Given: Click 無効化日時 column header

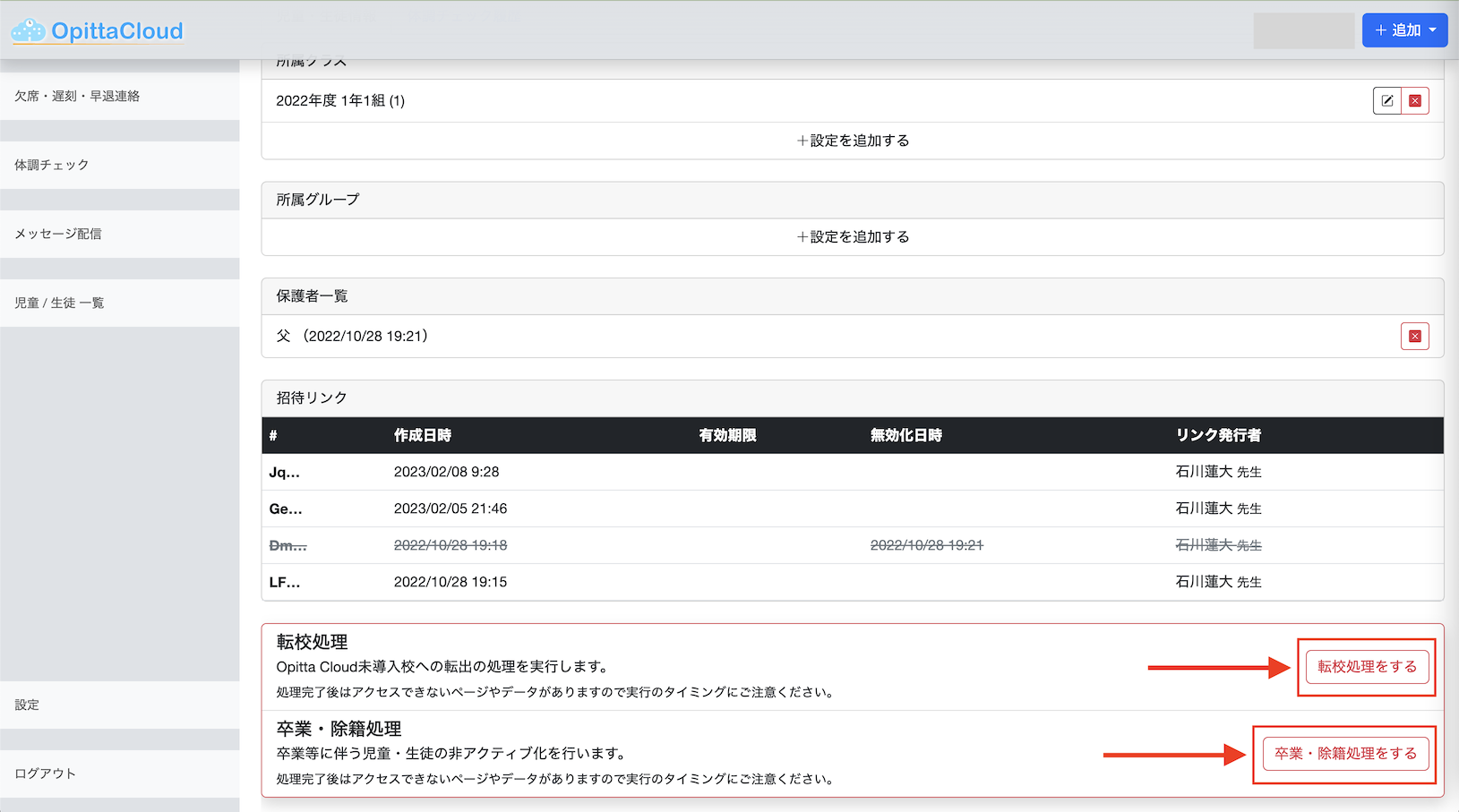Looking at the screenshot, I should (906, 435).
